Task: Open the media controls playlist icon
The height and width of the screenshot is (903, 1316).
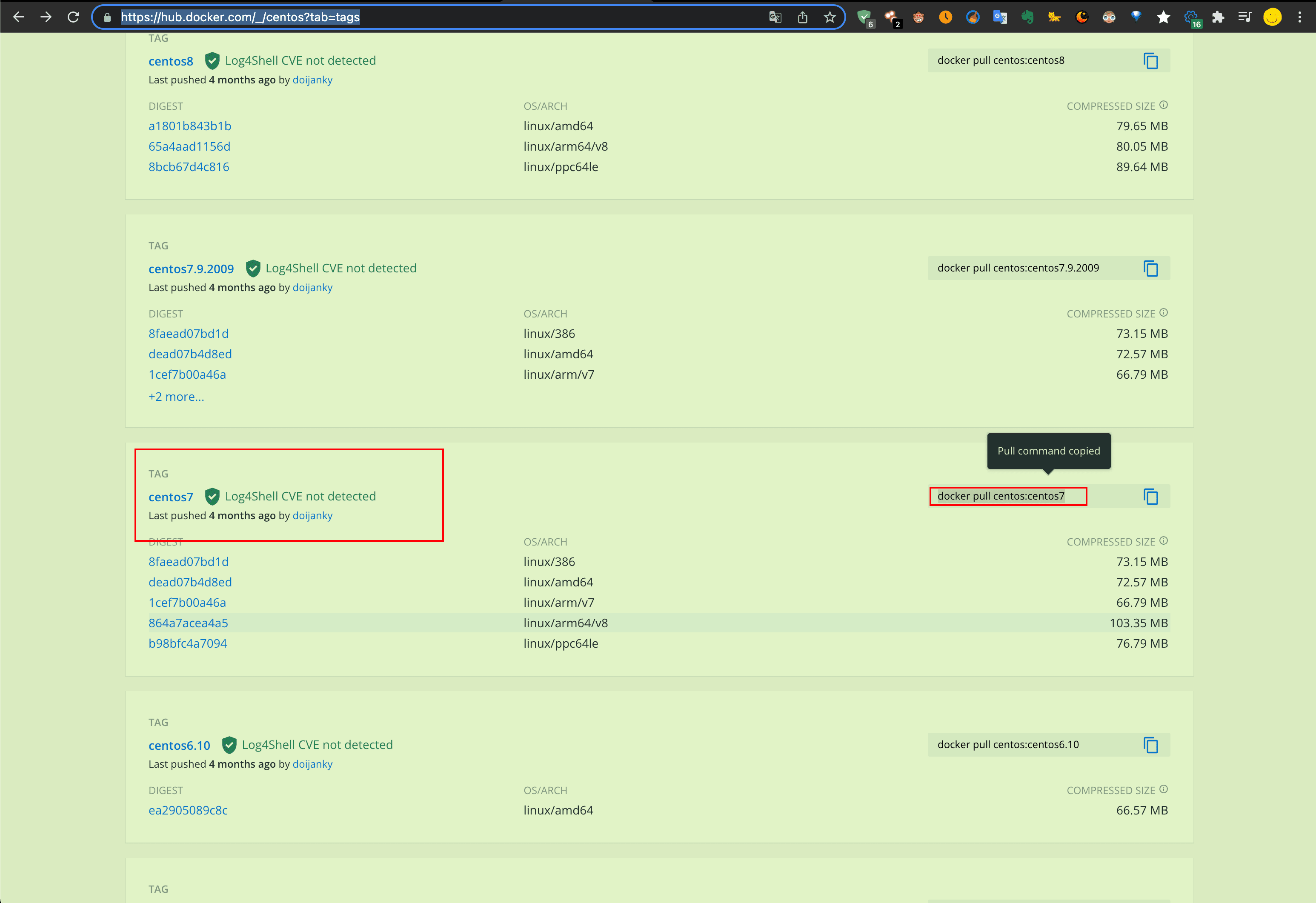Action: click(x=1244, y=17)
